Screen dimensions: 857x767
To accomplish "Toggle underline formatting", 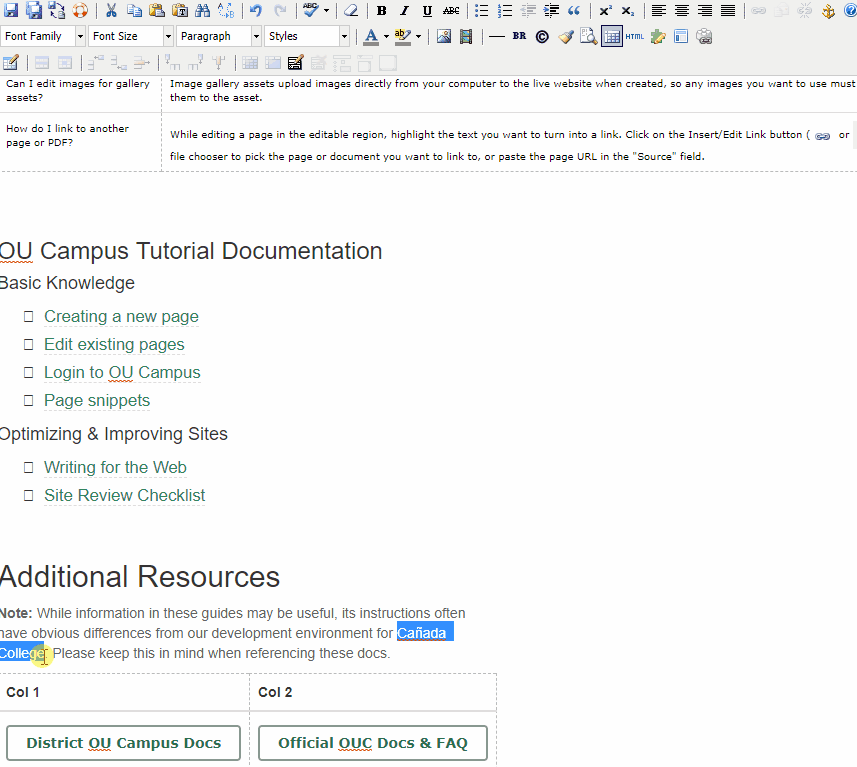I will pos(427,10).
